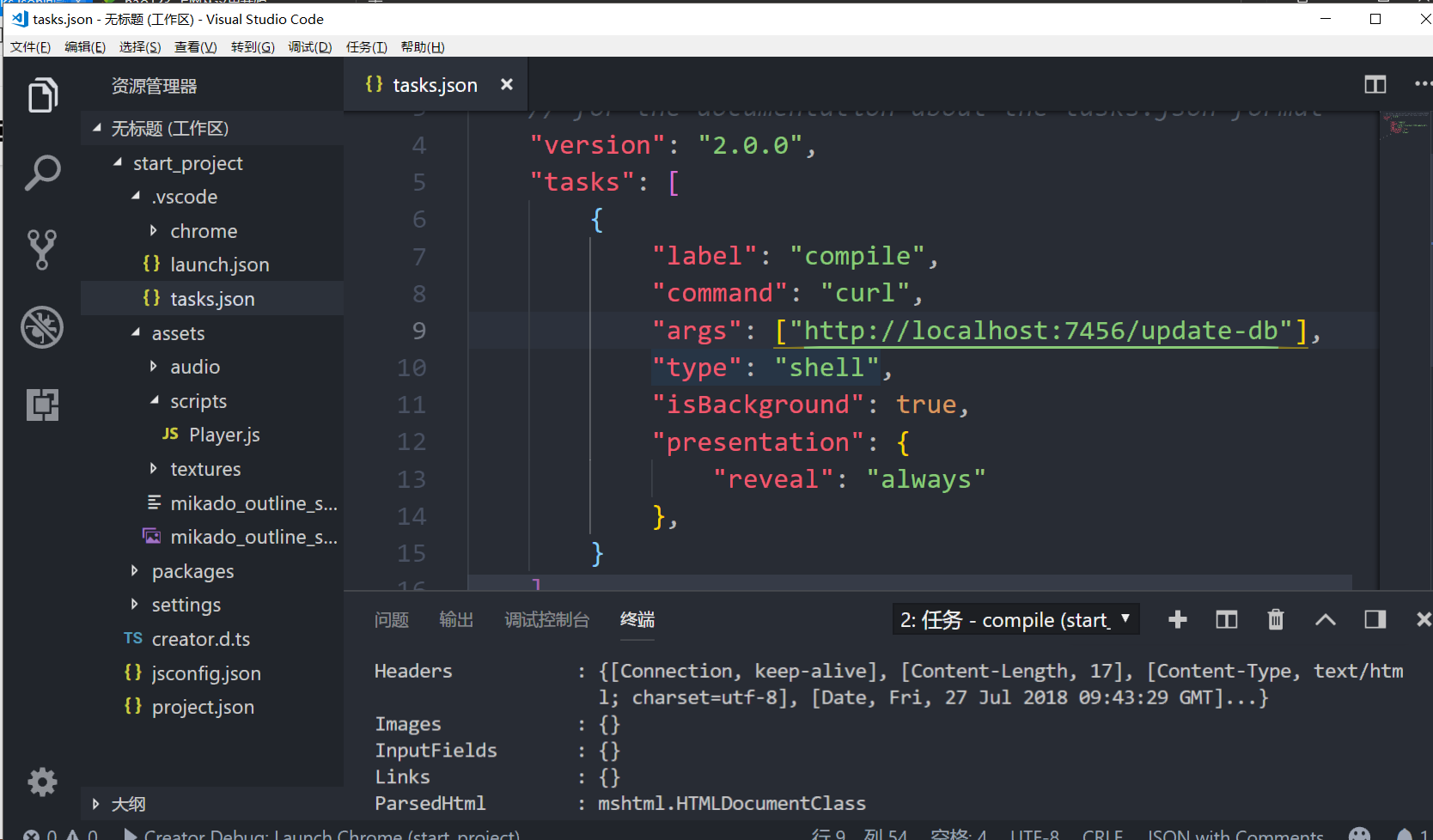This screenshot has width=1433, height=840.
Task: Open the Search view in activity bar
Action: click(x=42, y=173)
